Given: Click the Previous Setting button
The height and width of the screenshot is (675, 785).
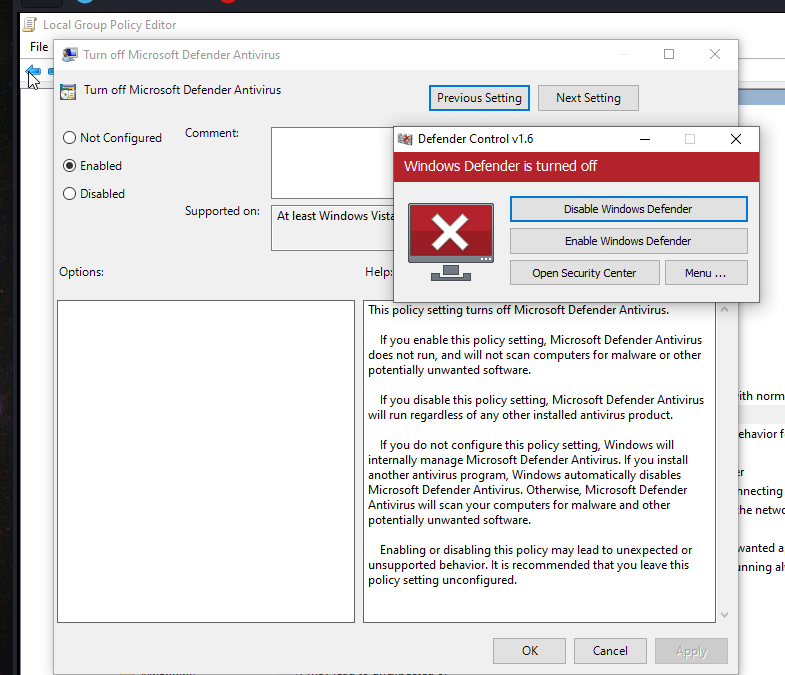Looking at the screenshot, I should tap(479, 98).
